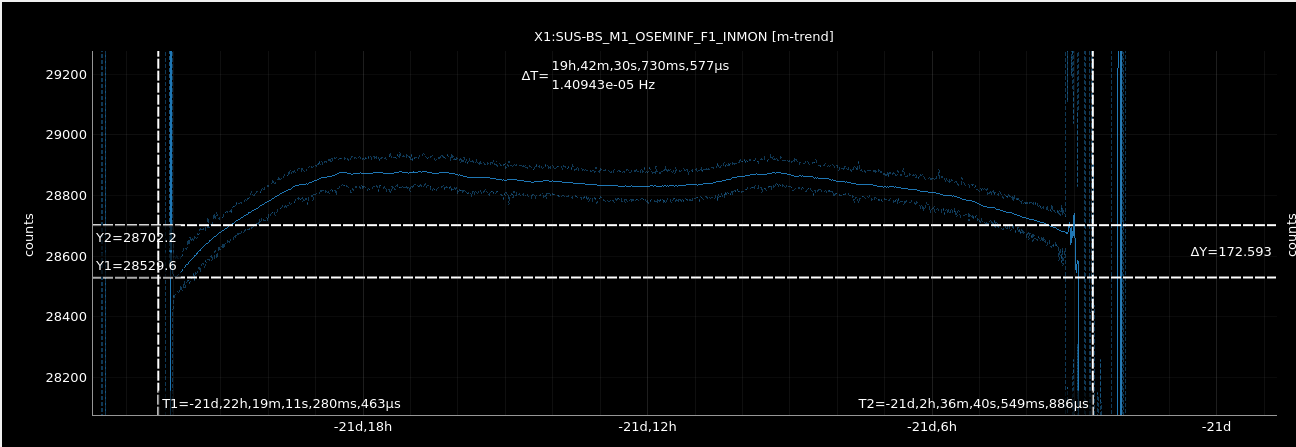The image size is (1296, 447).
Task: Click the 29000 y-axis tick label
Action: click(x=67, y=135)
